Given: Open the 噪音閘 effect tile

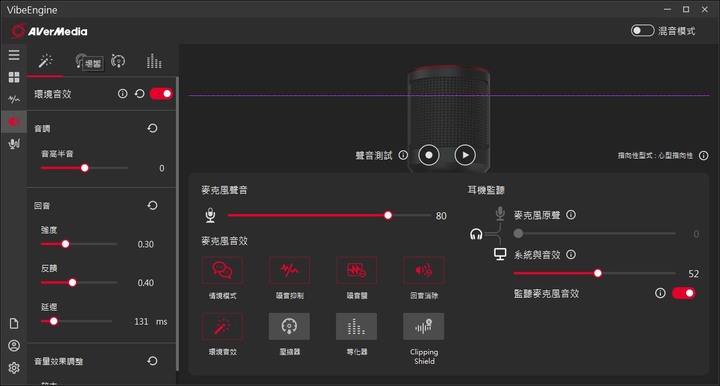Looking at the screenshot, I should click(356, 270).
